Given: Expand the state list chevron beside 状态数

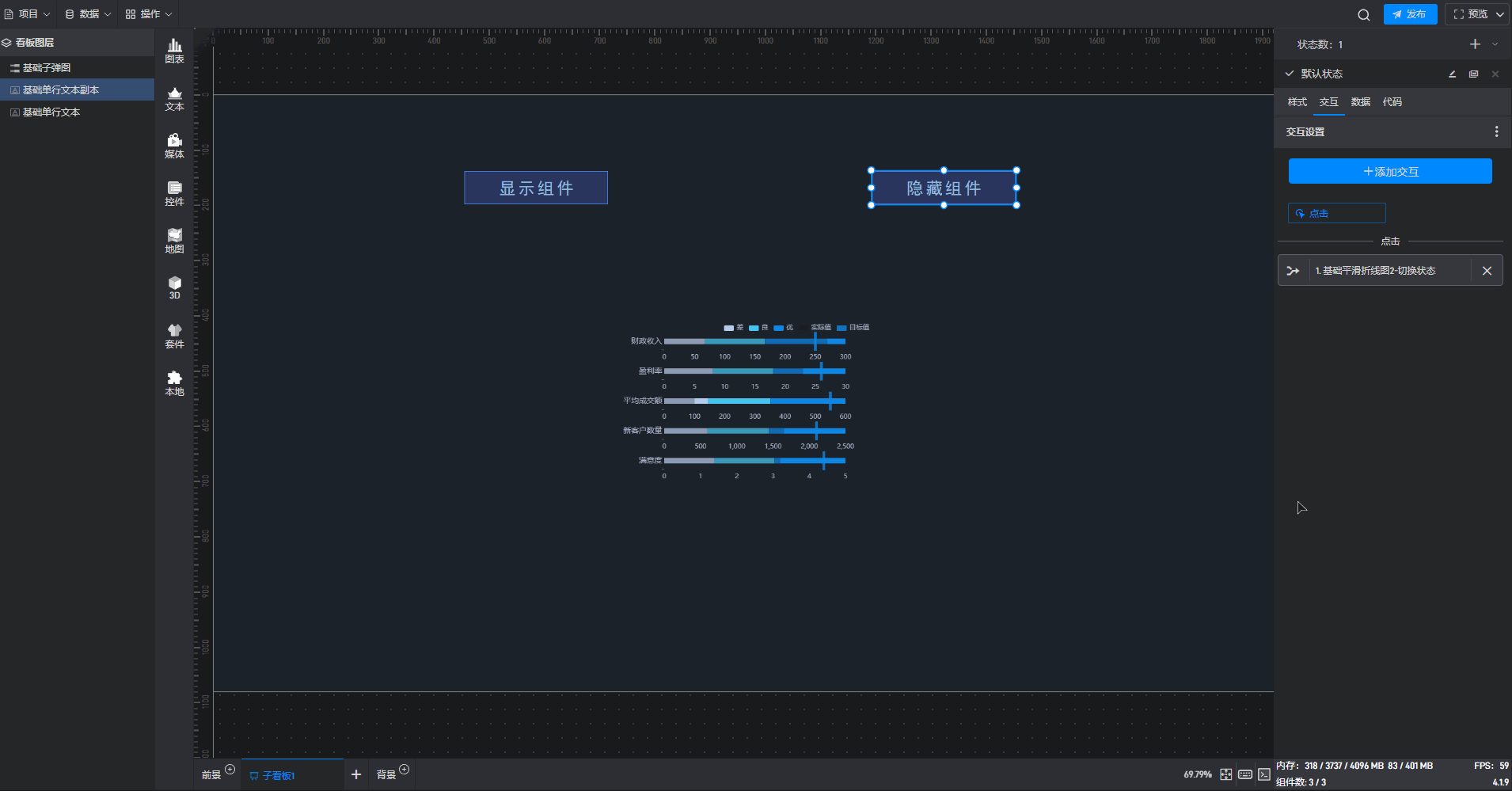Looking at the screenshot, I should tap(1495, 44).
